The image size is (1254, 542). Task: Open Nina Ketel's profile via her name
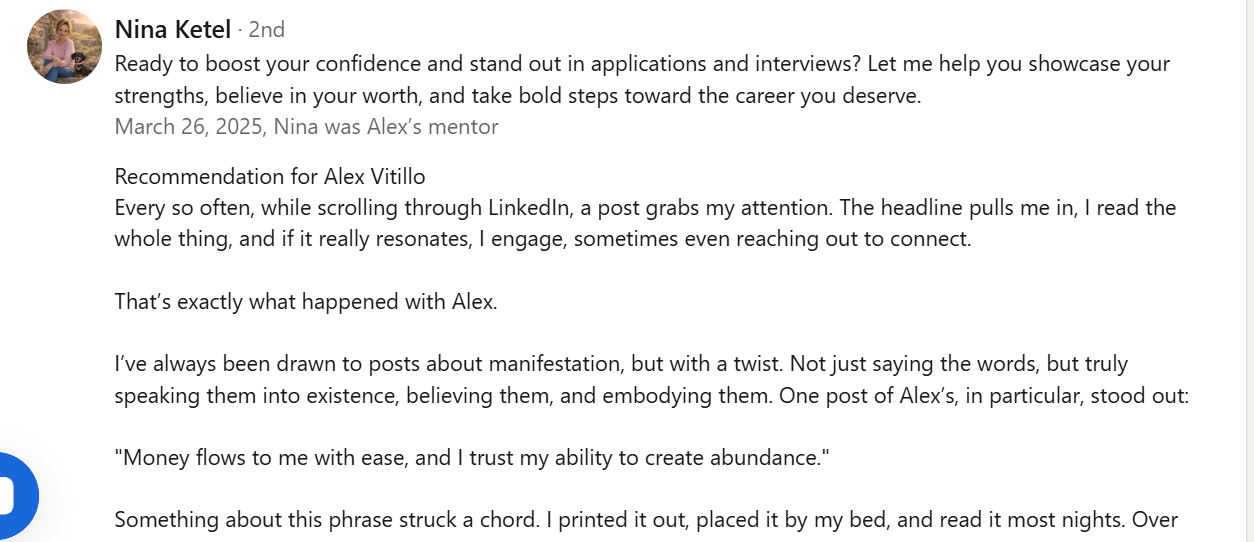(173, 29)
